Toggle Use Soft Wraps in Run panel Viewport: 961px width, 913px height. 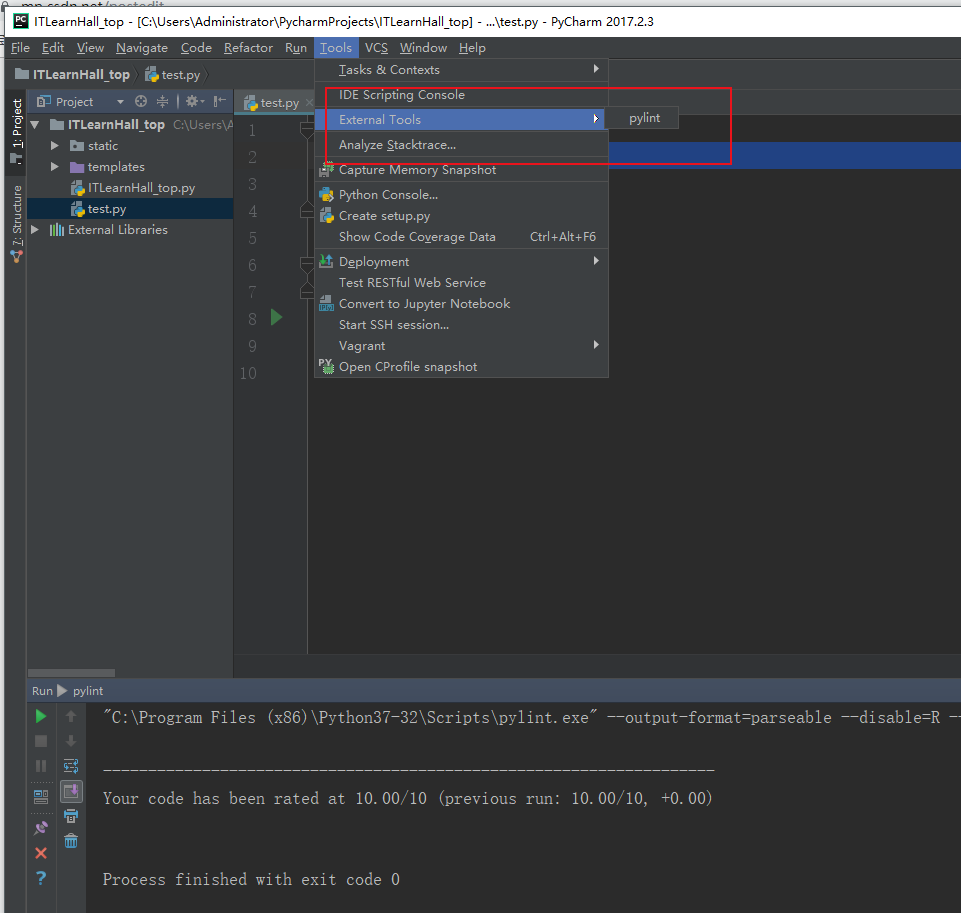(71, 767)
